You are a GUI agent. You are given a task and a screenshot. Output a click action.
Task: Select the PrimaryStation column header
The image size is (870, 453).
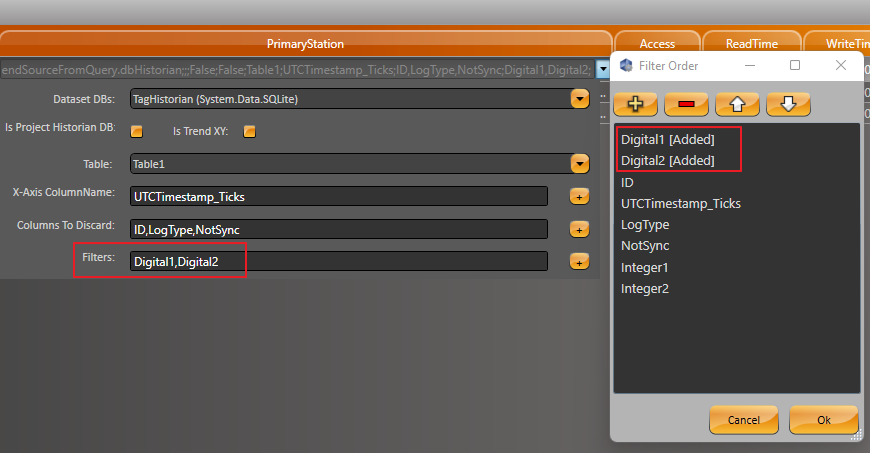305,44
